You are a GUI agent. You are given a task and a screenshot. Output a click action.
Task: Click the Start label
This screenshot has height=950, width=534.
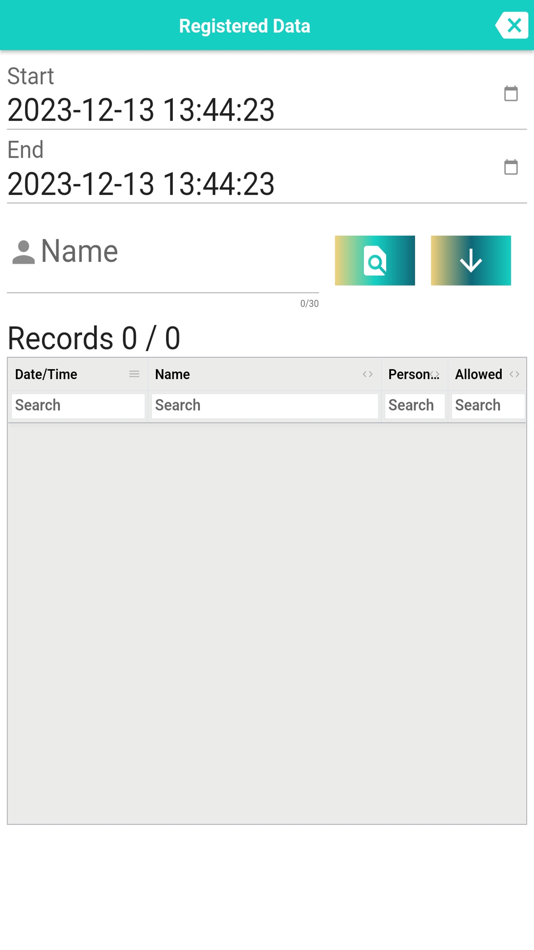tap(30, 76)
